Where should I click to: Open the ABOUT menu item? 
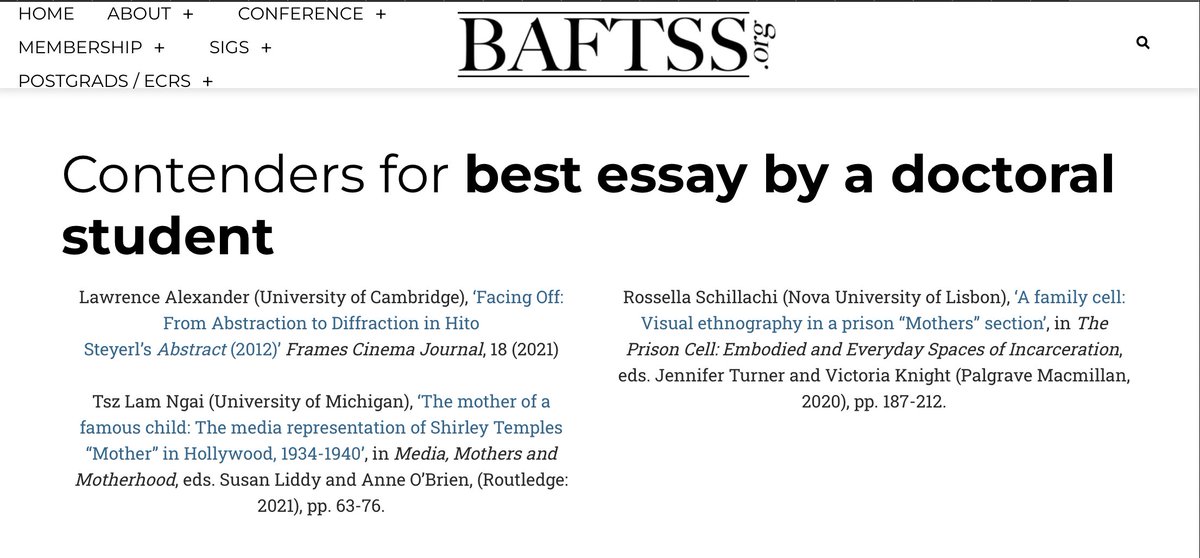139,14
